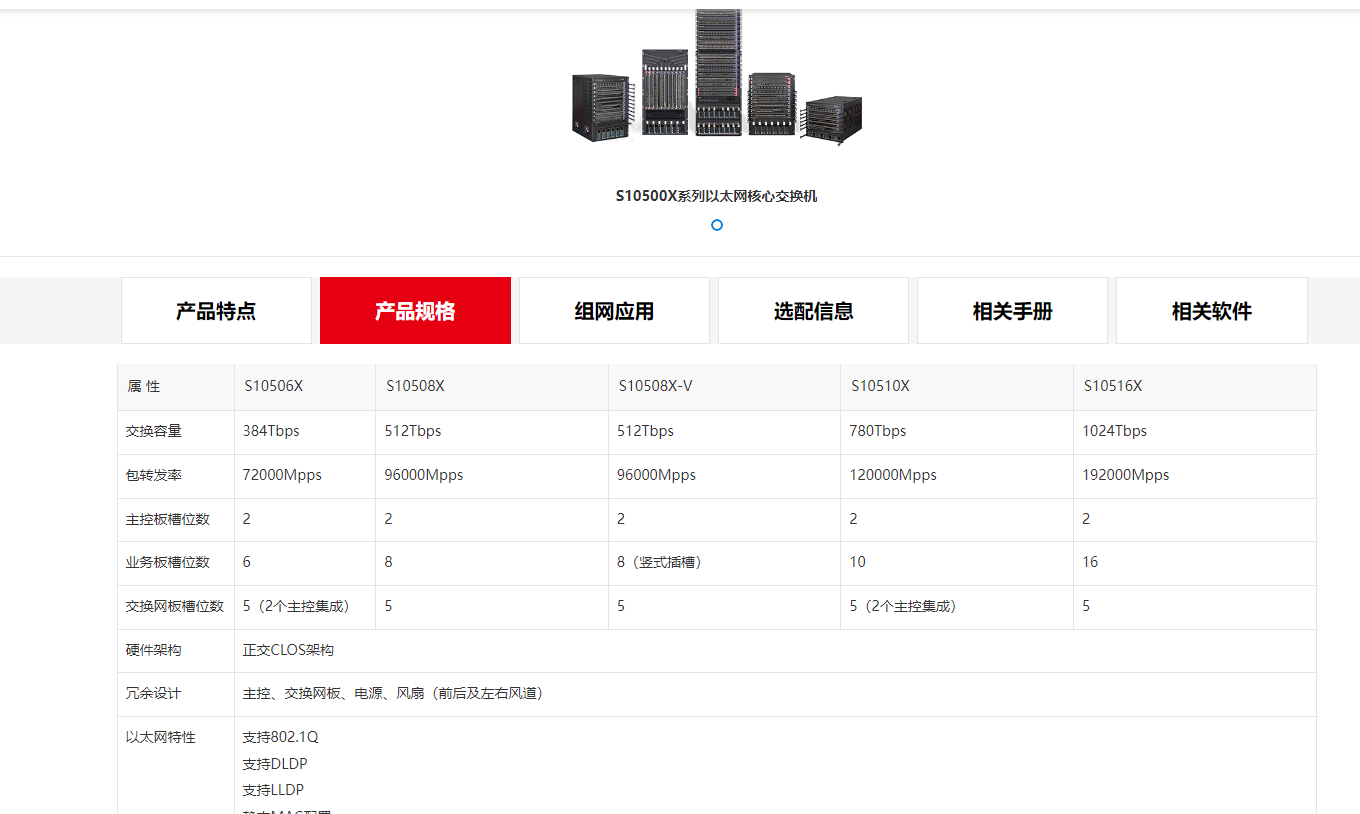The width and height of the screenshot is (1360, 814).
Task: Click the 硬件架构 row label
Action: 154,650
